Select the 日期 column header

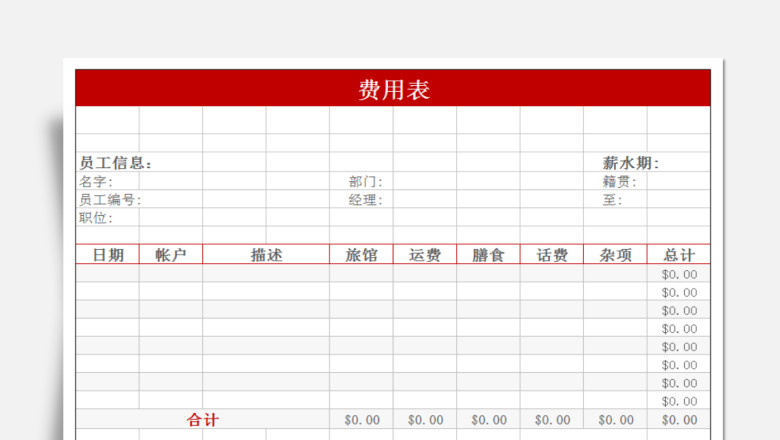(107, 254)
